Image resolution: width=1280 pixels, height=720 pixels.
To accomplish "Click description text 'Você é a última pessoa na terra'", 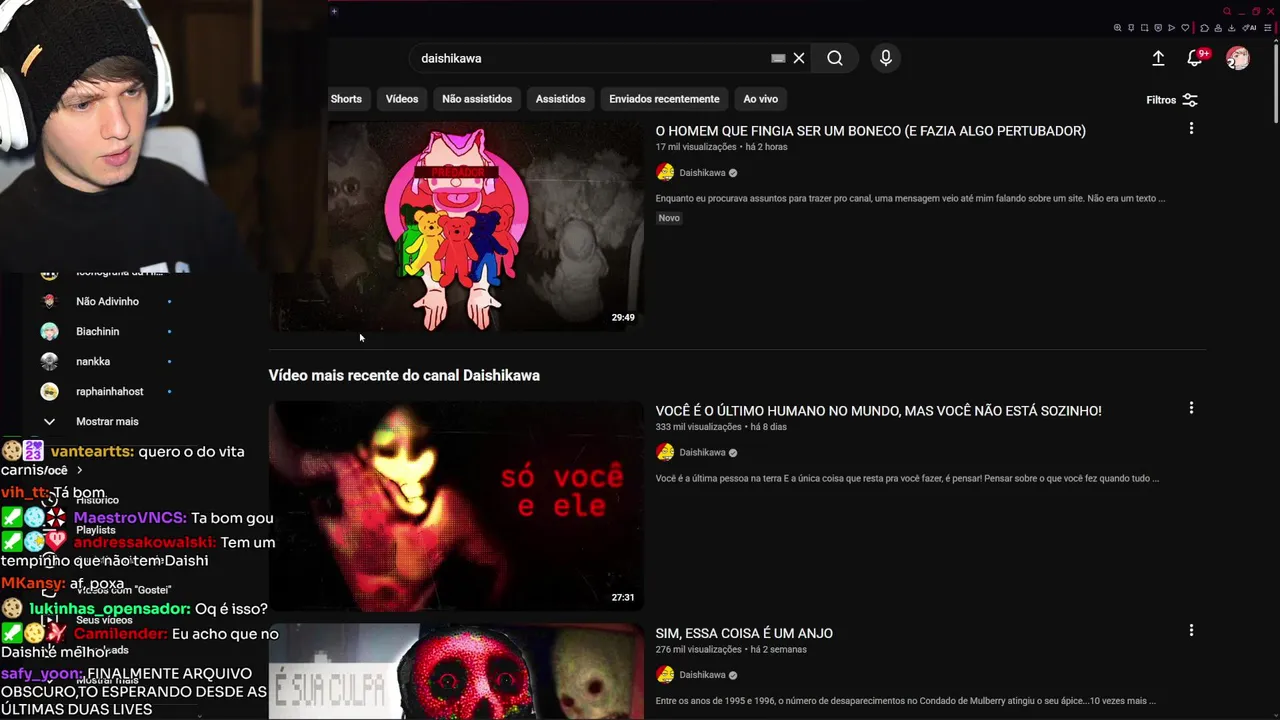I will (907, 478).
